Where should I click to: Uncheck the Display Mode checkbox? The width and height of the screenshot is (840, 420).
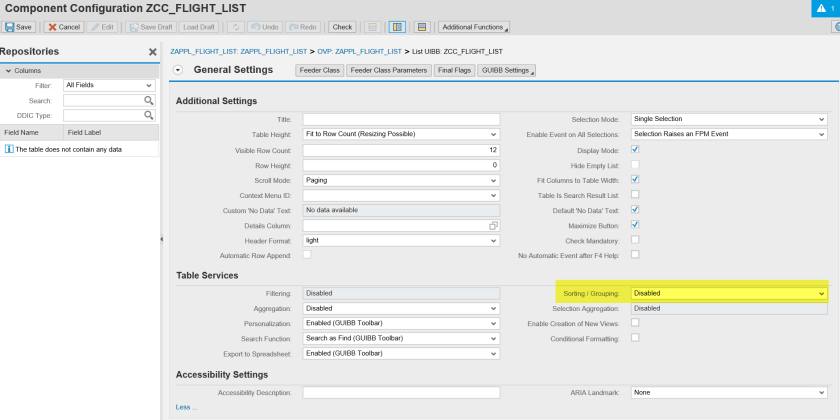[x=635, y=150]
